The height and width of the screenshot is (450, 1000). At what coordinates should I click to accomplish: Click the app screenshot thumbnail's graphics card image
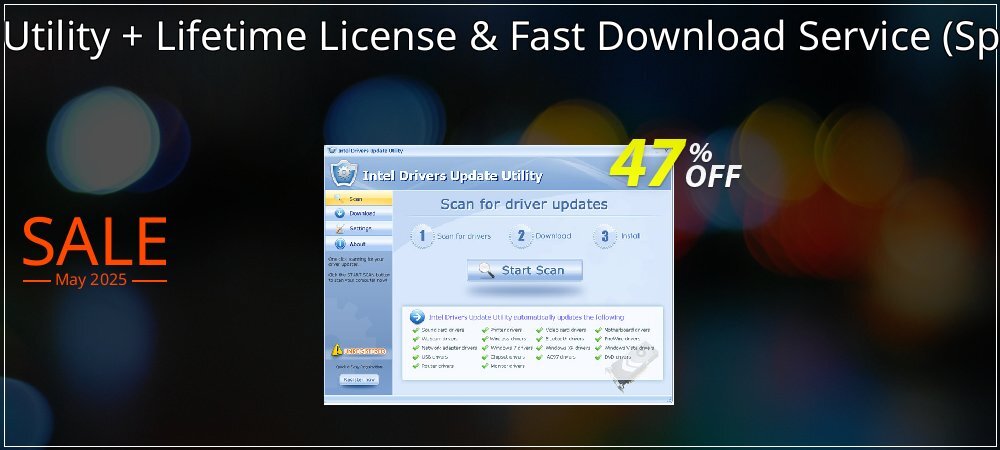pos(629,368)
